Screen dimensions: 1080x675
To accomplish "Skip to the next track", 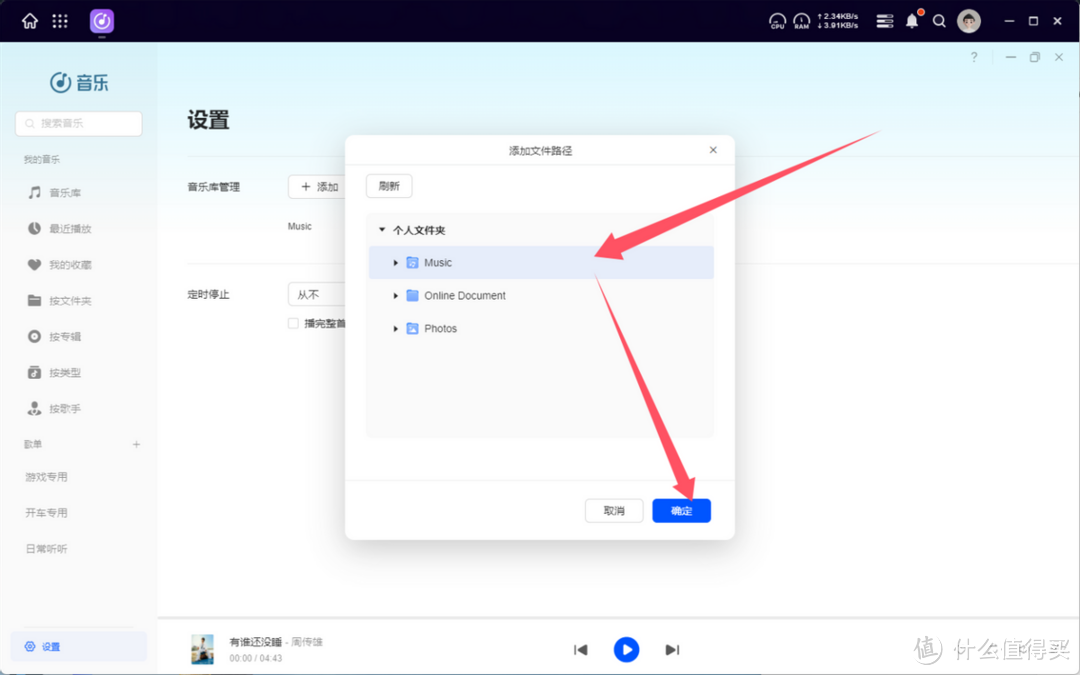I will (x=672, y=650).
